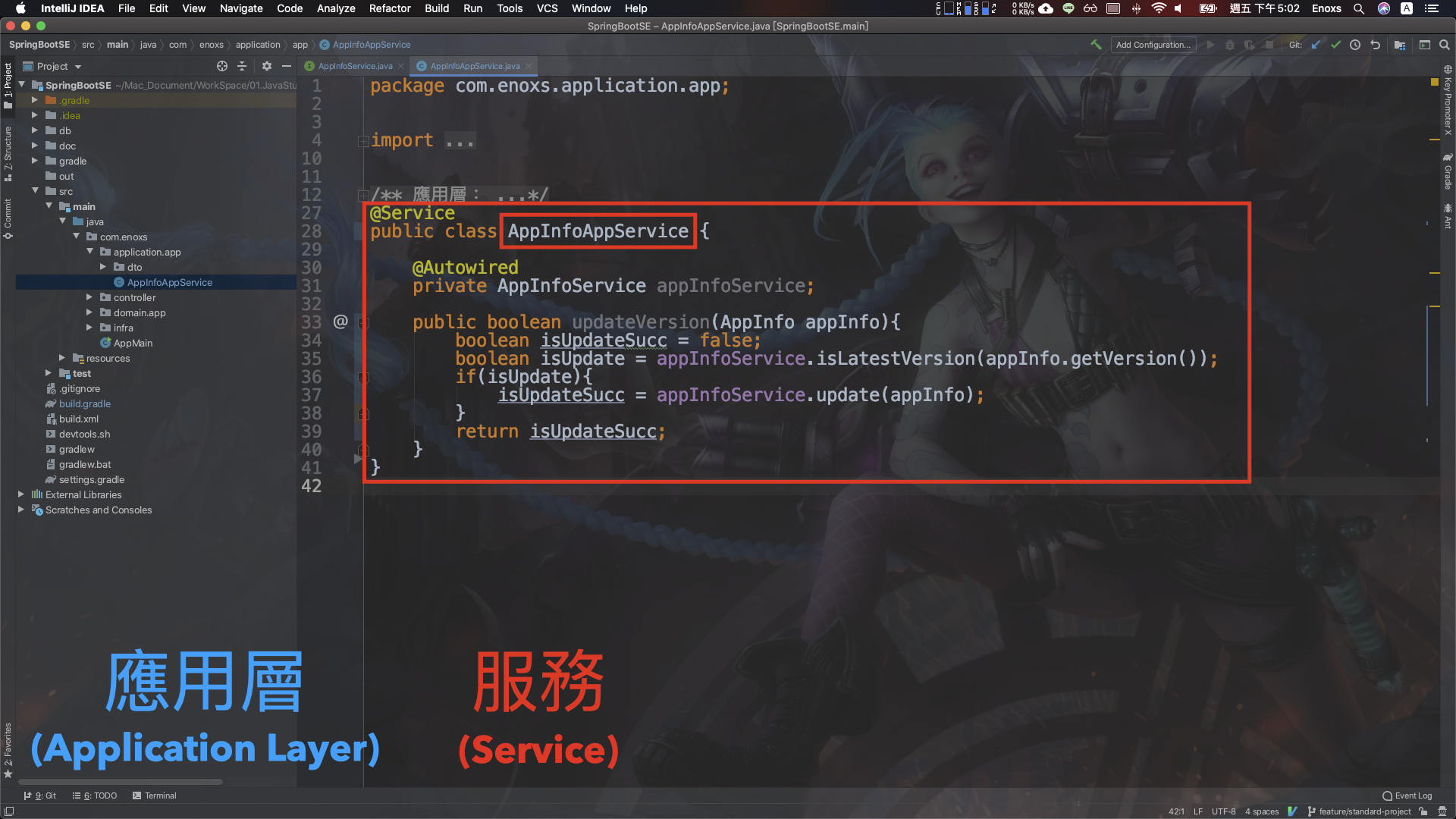Open the Refactor menu
This screenshot has height=819, width=1456.
pos(389,8)
